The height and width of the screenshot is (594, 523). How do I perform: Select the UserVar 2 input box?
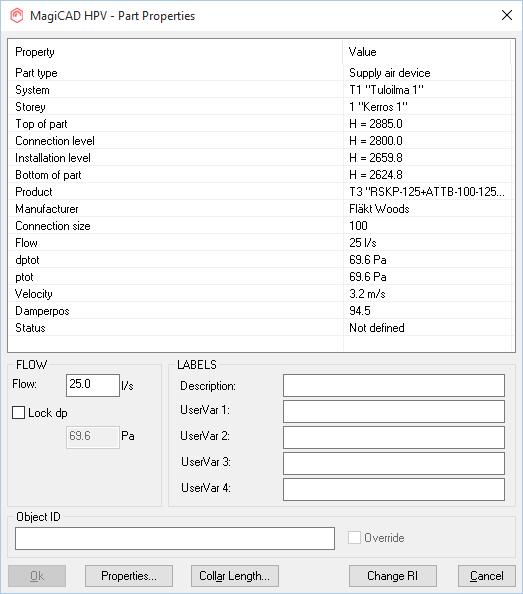394,437
